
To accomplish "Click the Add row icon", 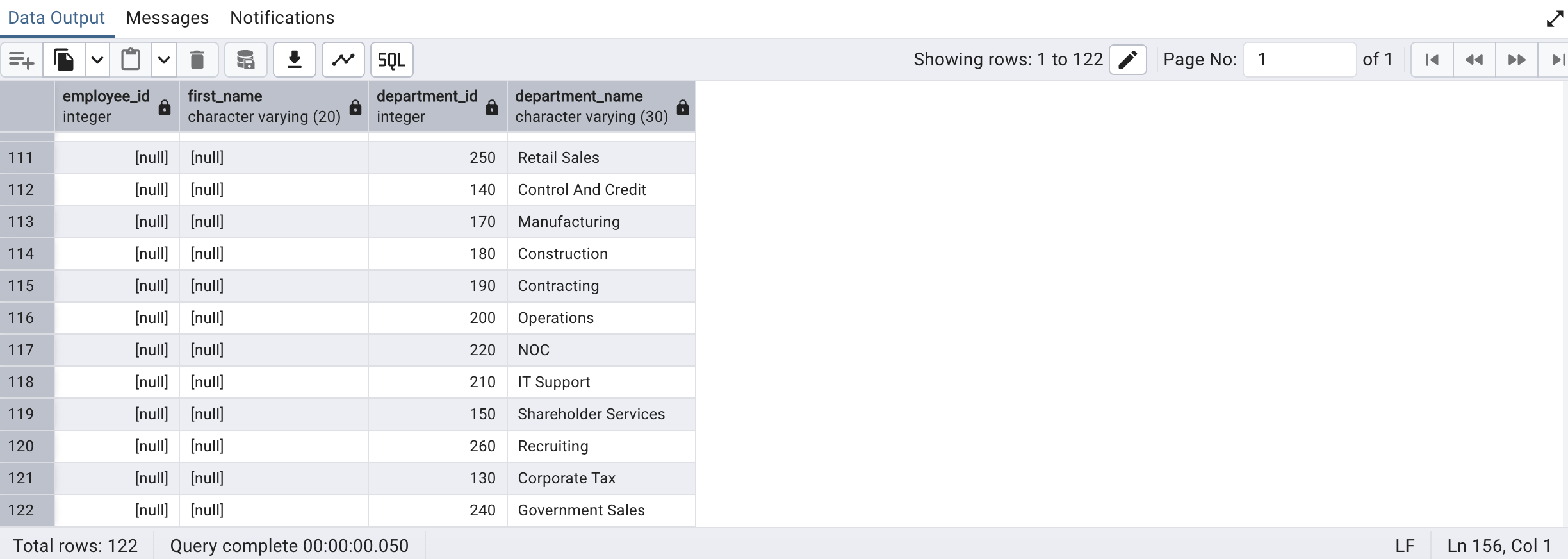I will coord(21,60).
